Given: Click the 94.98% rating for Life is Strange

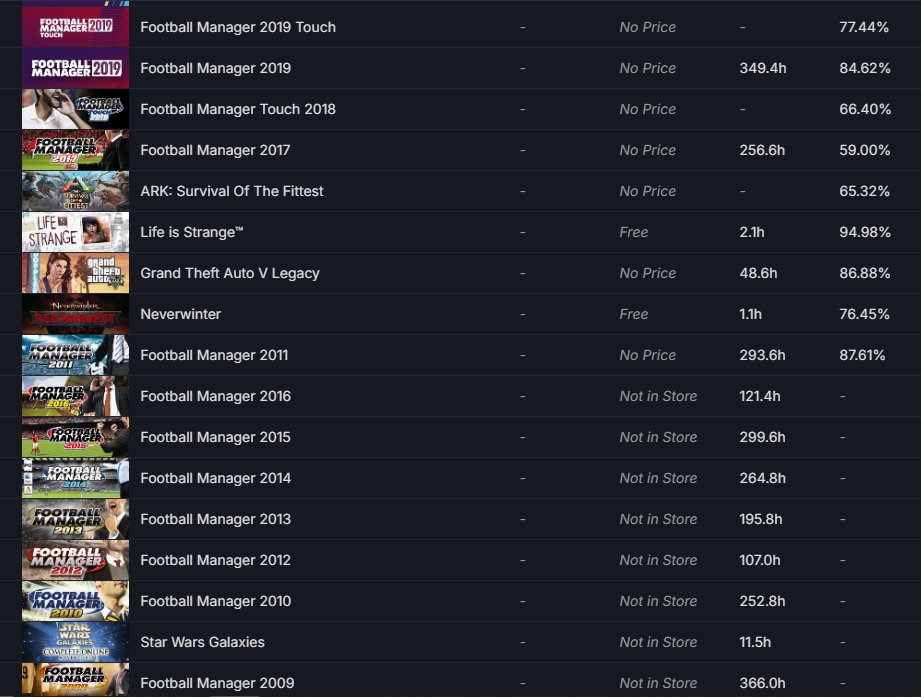Looking at the screenshot, I should (865, 232).
